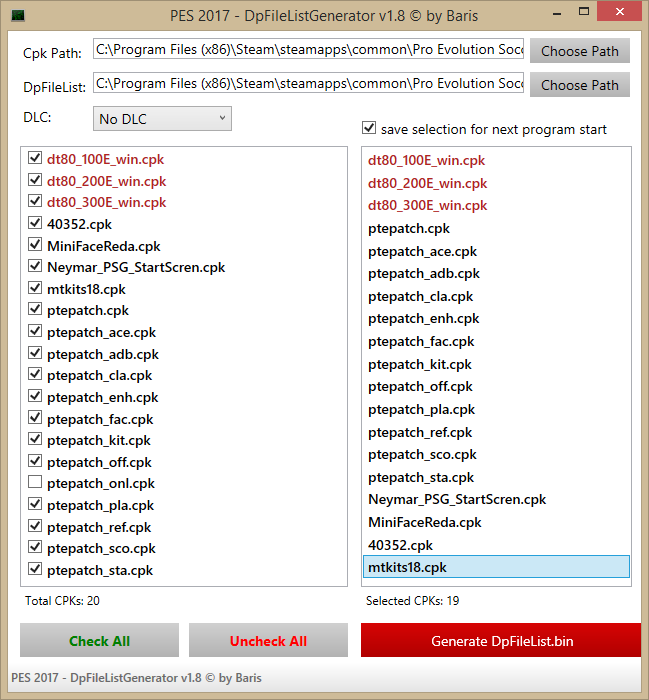Select ptepatch_sco.cpk in the right list
Image resolution: width=649 pixels, height=700 pixels.
tap(496, 454)
